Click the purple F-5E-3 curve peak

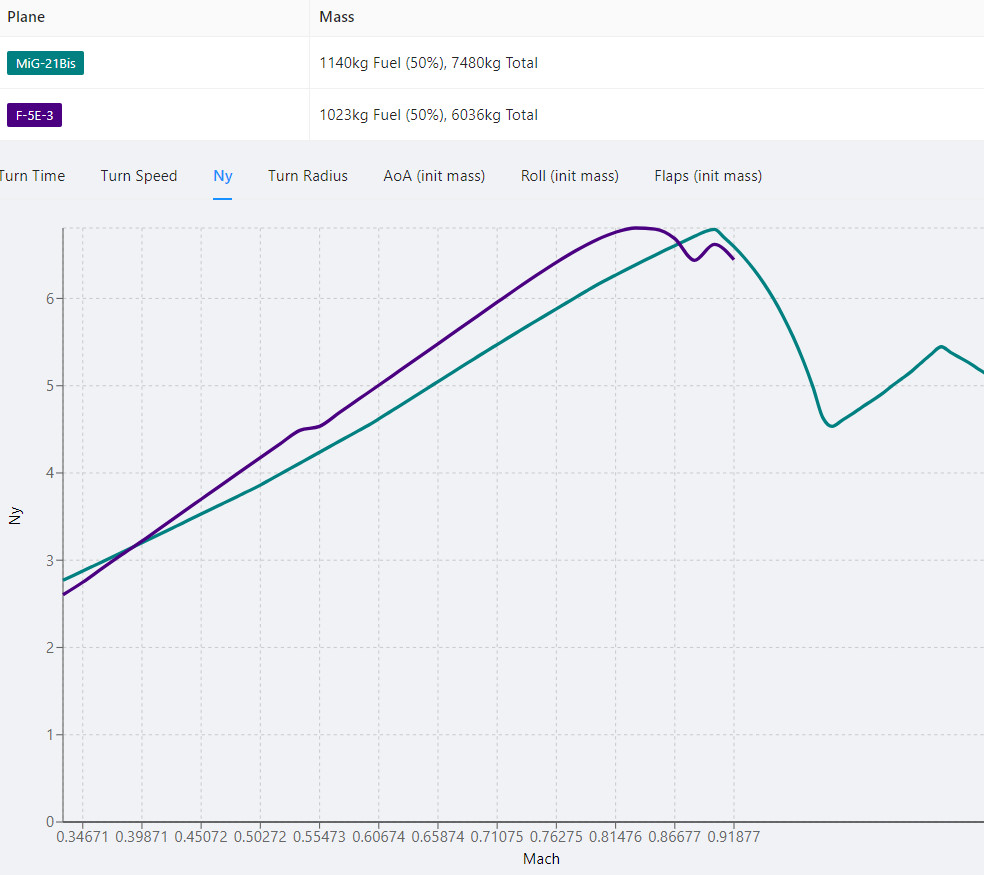pos(637,228)
